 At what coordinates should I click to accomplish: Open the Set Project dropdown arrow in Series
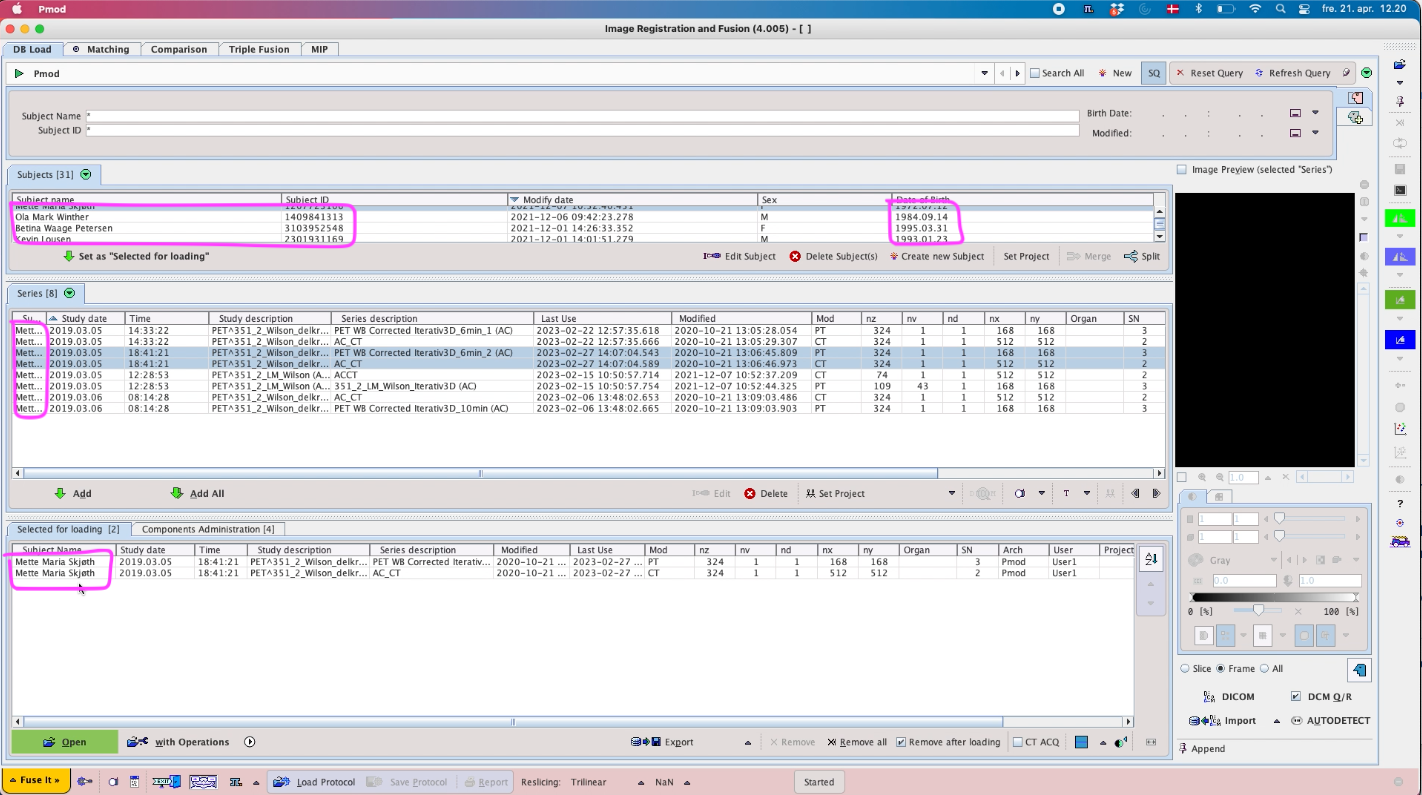(x=952, y=493)
